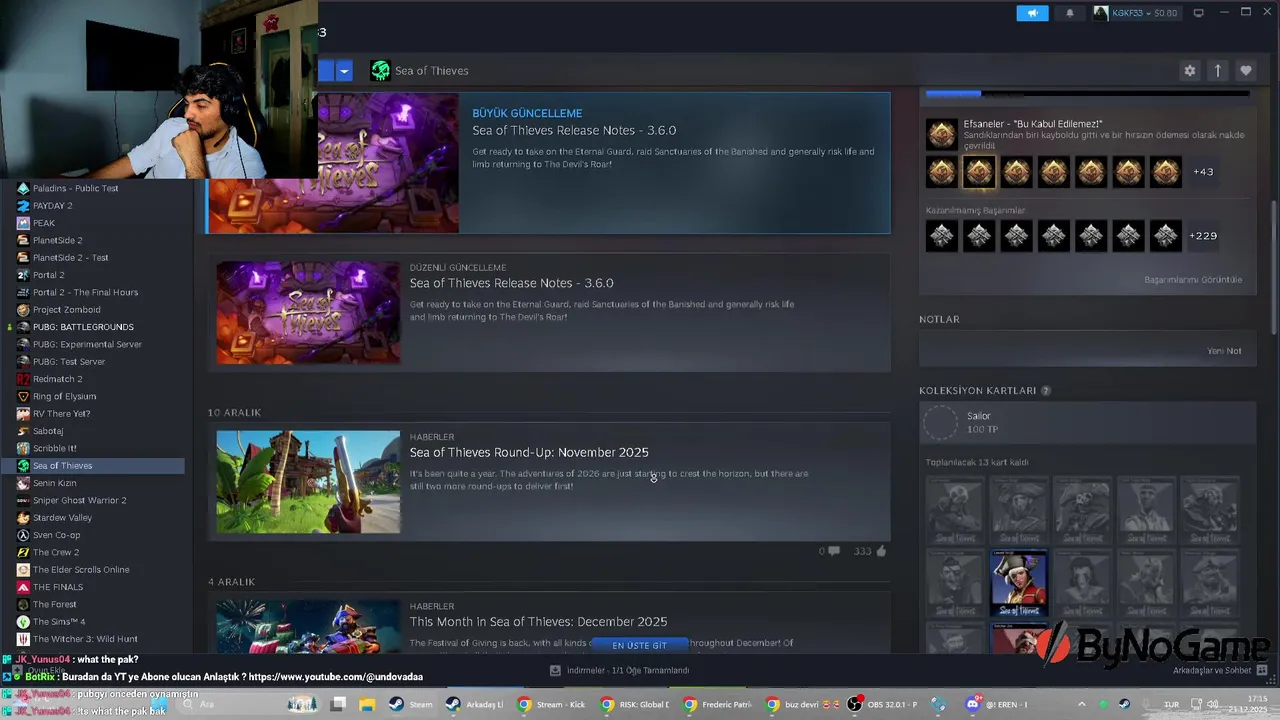Open the regular update Release Notes 3.6.0 article
The width and height of the screenshot is (1280, 720).
549,312
